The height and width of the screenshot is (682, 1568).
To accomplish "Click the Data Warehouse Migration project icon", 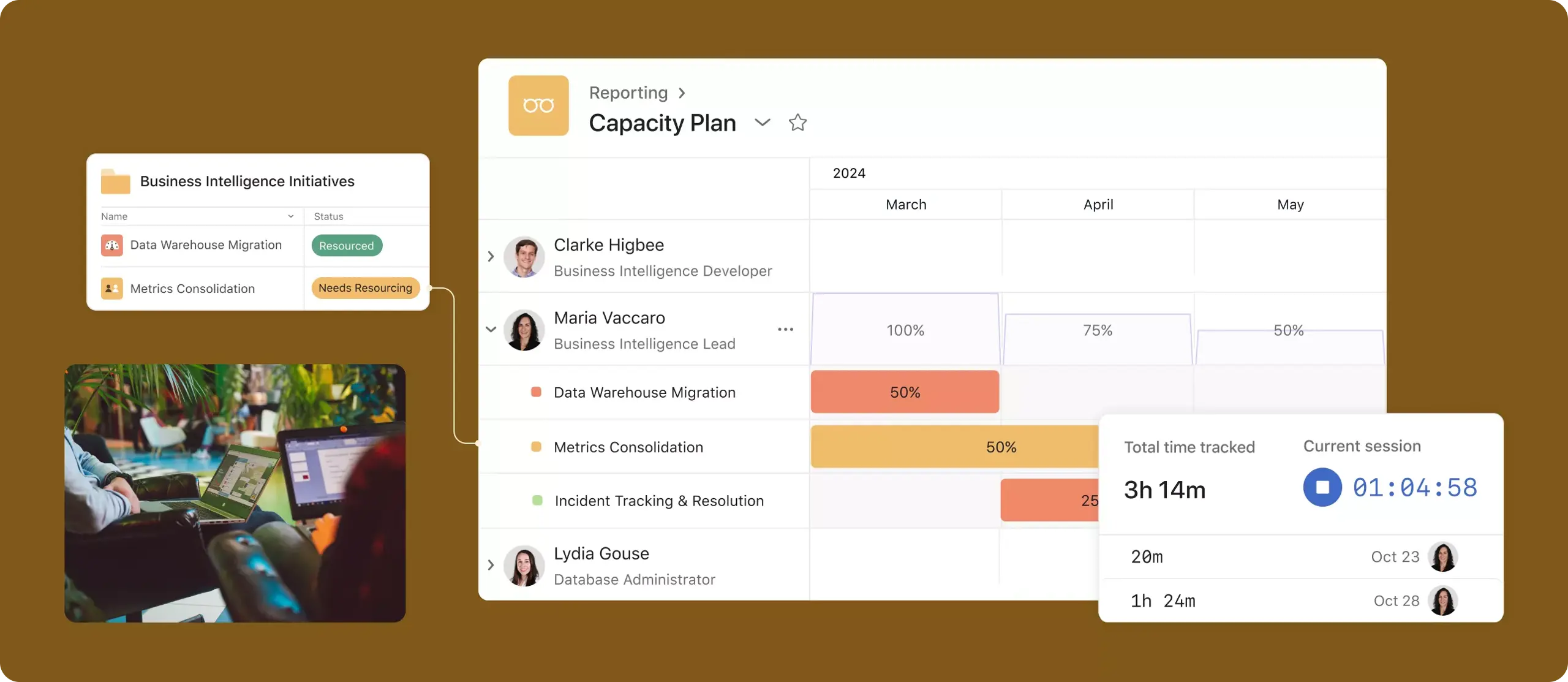I will tap(111, 245).
